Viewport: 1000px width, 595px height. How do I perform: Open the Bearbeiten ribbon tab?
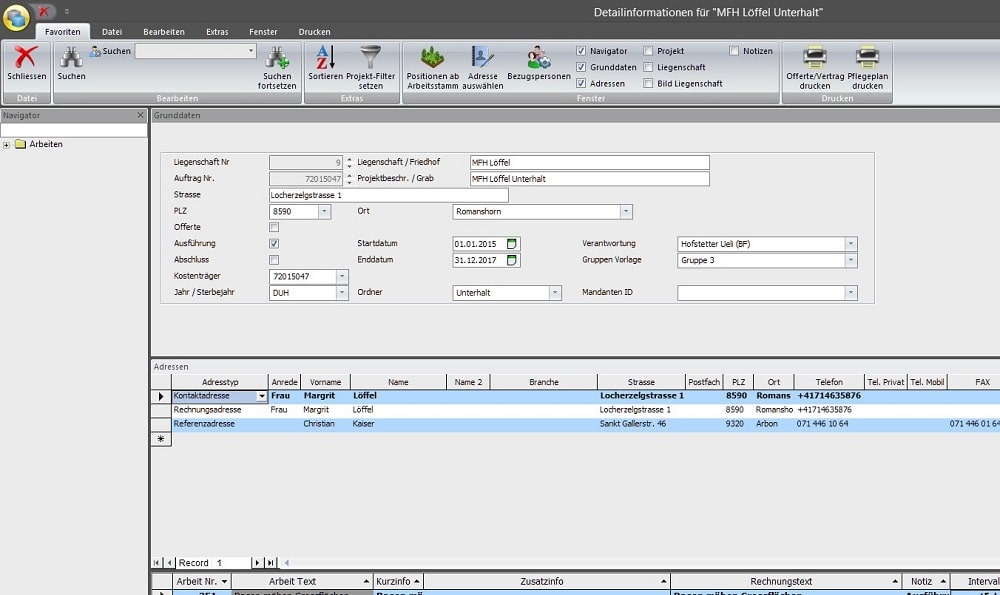[x=164, y=32]
